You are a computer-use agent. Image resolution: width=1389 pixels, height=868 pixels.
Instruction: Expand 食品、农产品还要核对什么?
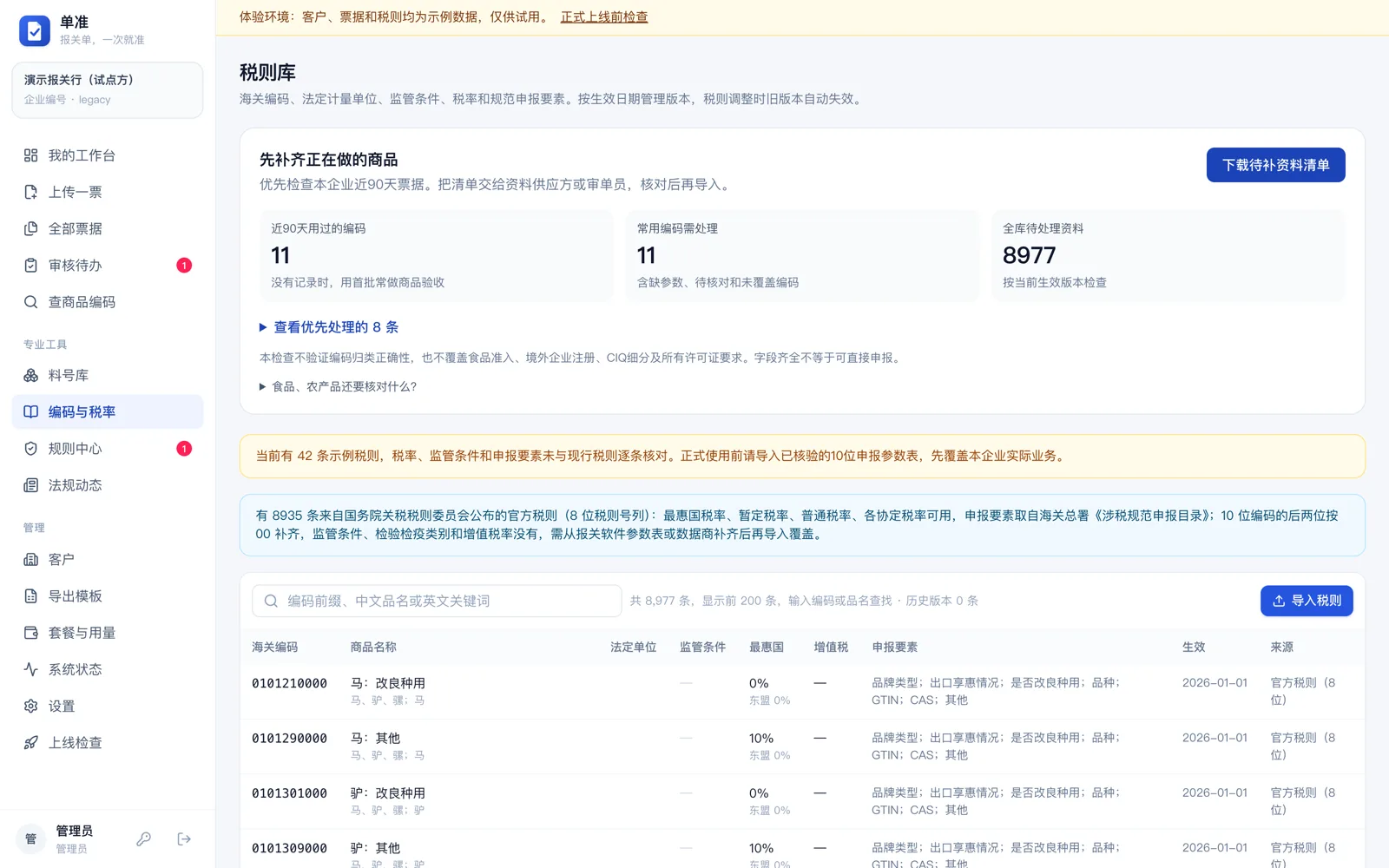pos(339,386)
